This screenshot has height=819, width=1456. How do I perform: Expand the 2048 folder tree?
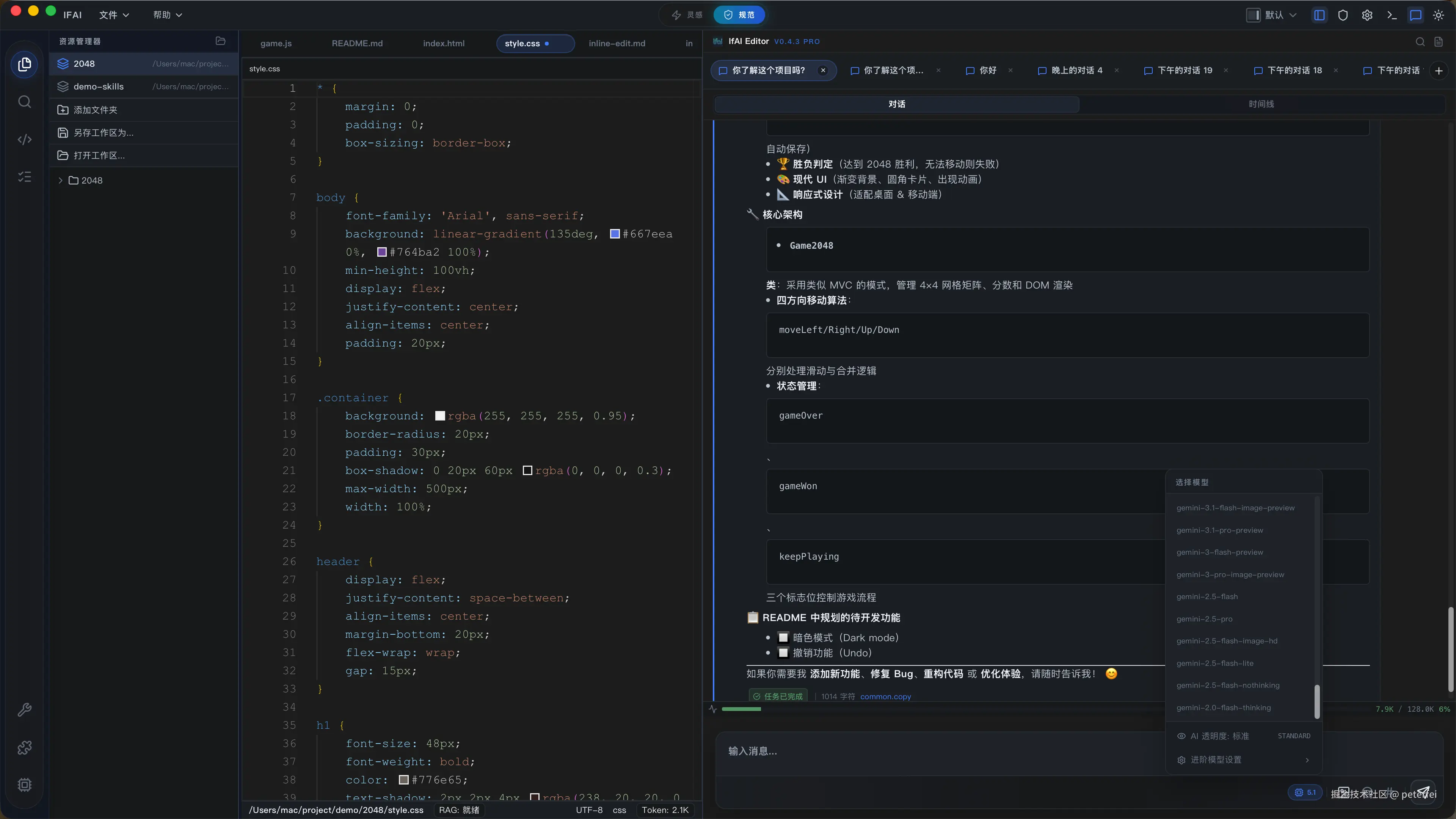(x=61, y=180)
